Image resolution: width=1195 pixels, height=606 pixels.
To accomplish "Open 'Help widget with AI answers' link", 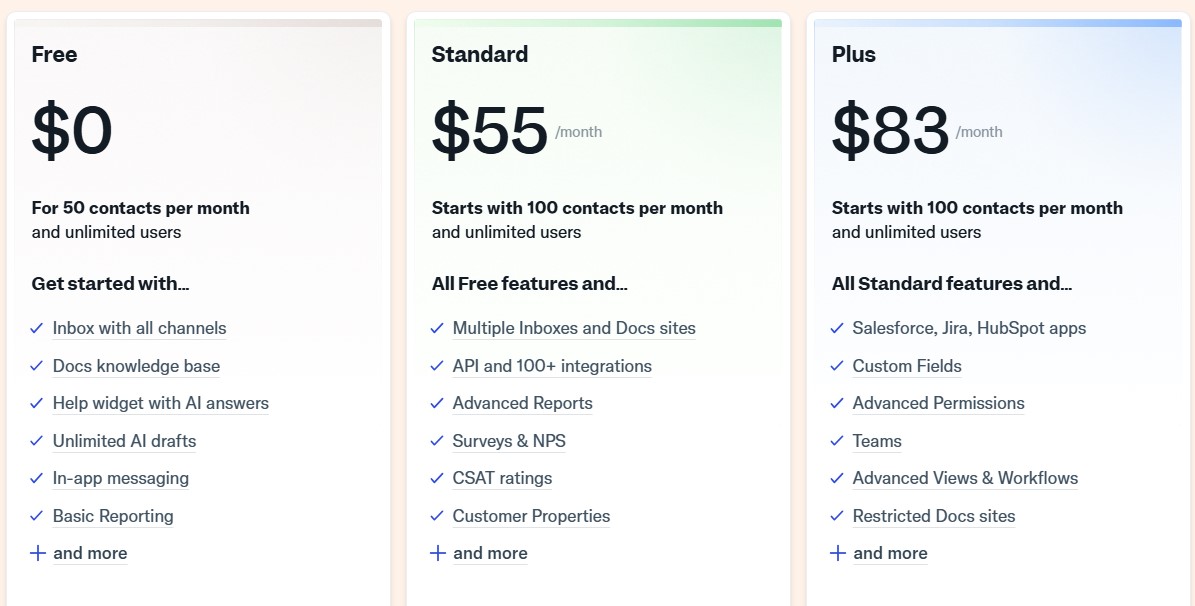I will pyautogui.click(x=161, y=403).
